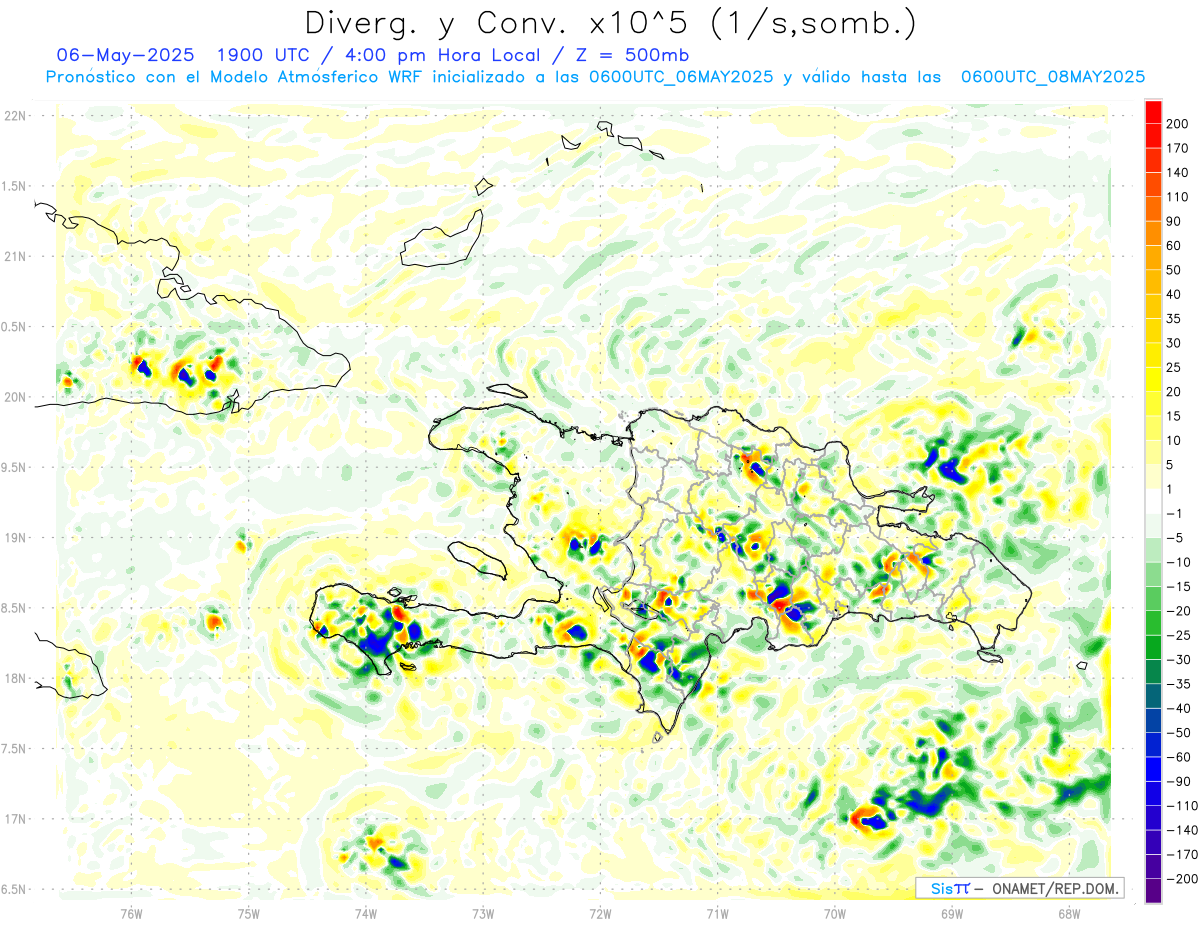The height and width of the screenshot is (927, 1200).
Task: Click the color scale value -60
Action: (x=1179, y=757)
